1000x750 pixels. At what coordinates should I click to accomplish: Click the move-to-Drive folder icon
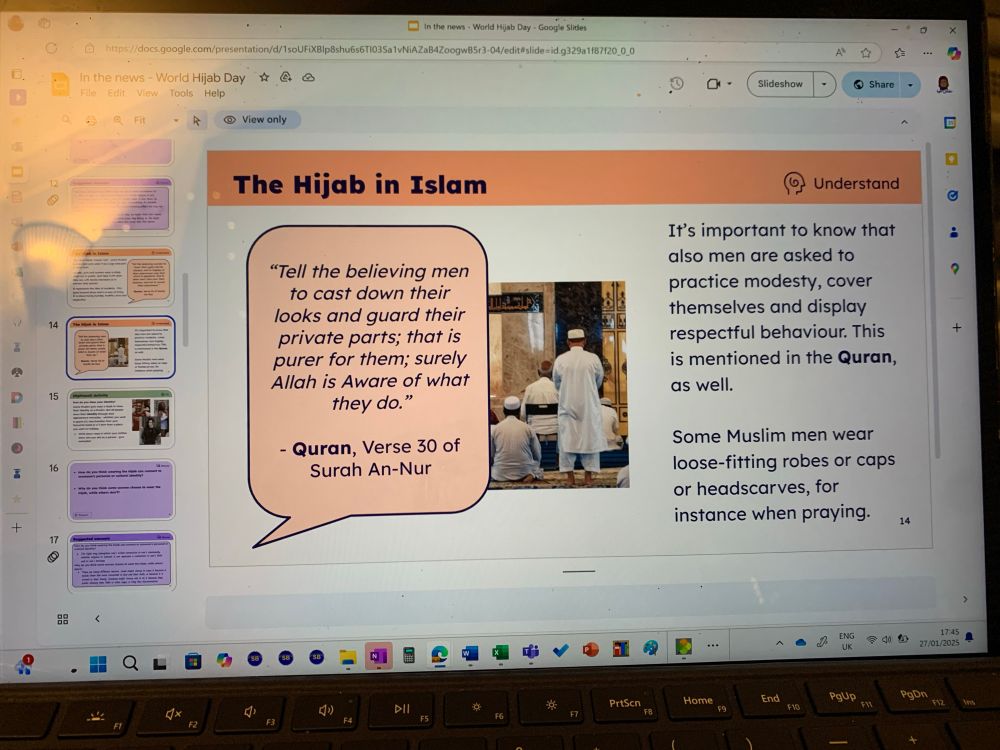click(x=286, y=77)
